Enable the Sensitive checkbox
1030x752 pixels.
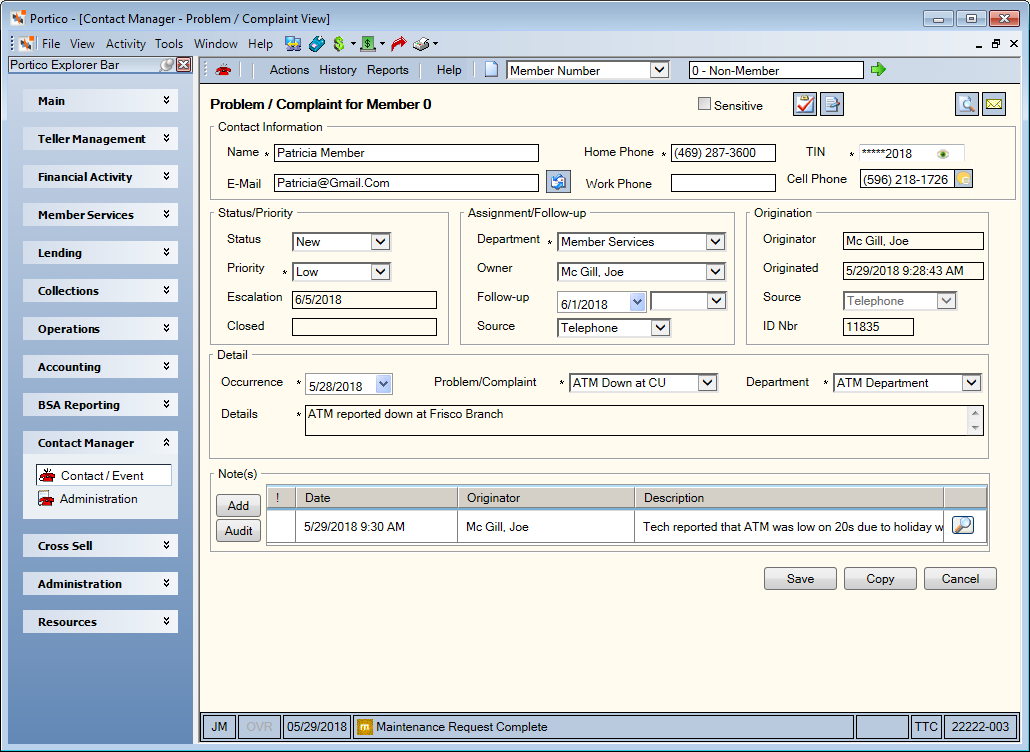[x=704, y=104]
